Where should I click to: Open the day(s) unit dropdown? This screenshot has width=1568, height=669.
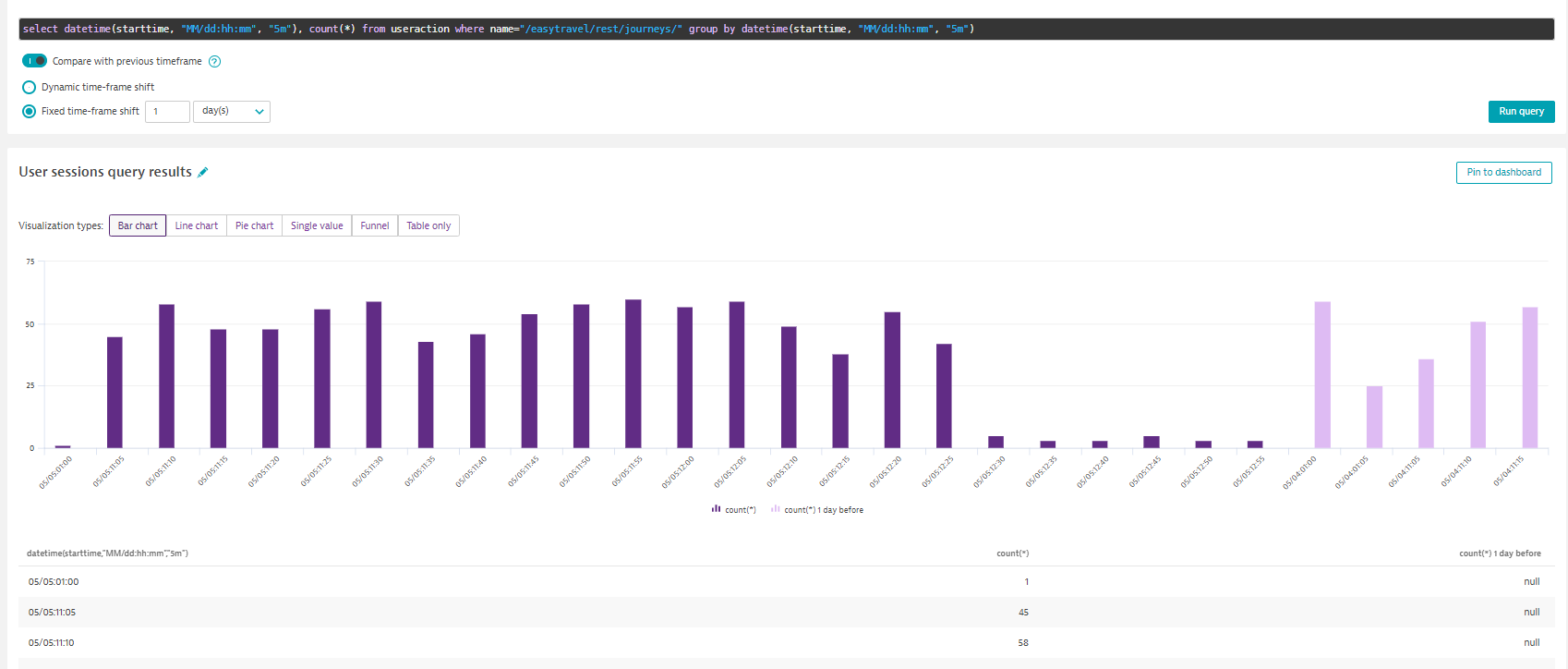232,111
